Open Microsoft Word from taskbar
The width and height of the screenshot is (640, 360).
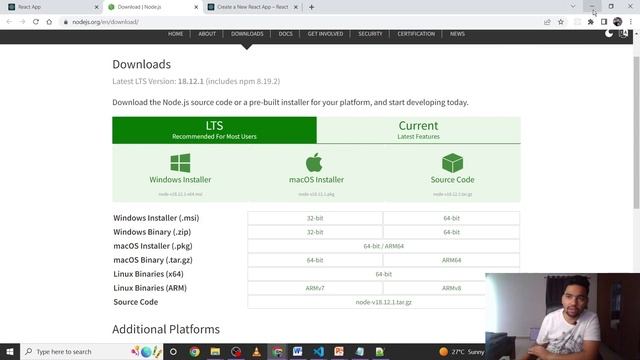point(298,351)
